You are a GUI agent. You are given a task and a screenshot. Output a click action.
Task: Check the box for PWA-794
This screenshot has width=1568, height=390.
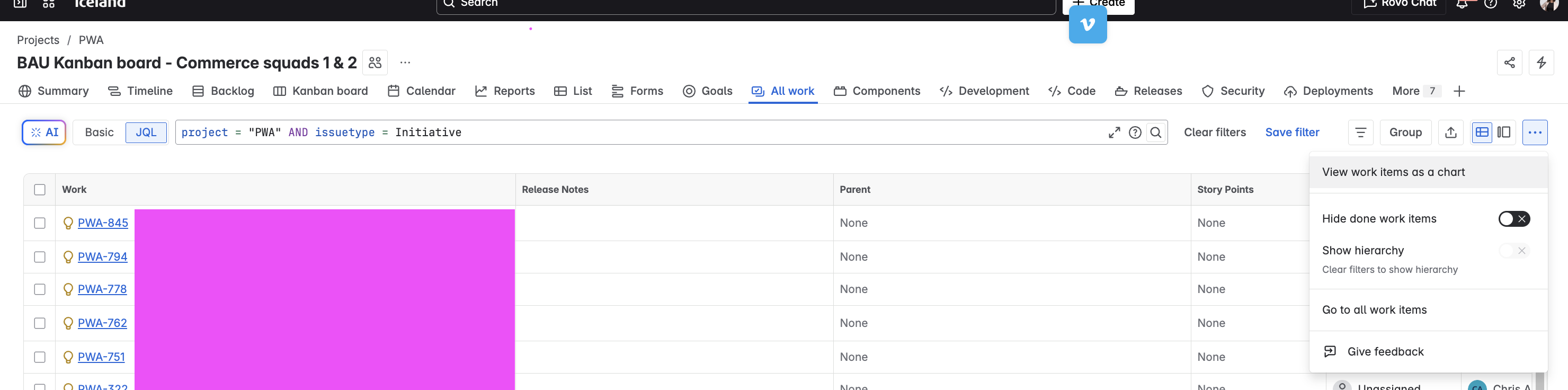click(x=40, y=258)
